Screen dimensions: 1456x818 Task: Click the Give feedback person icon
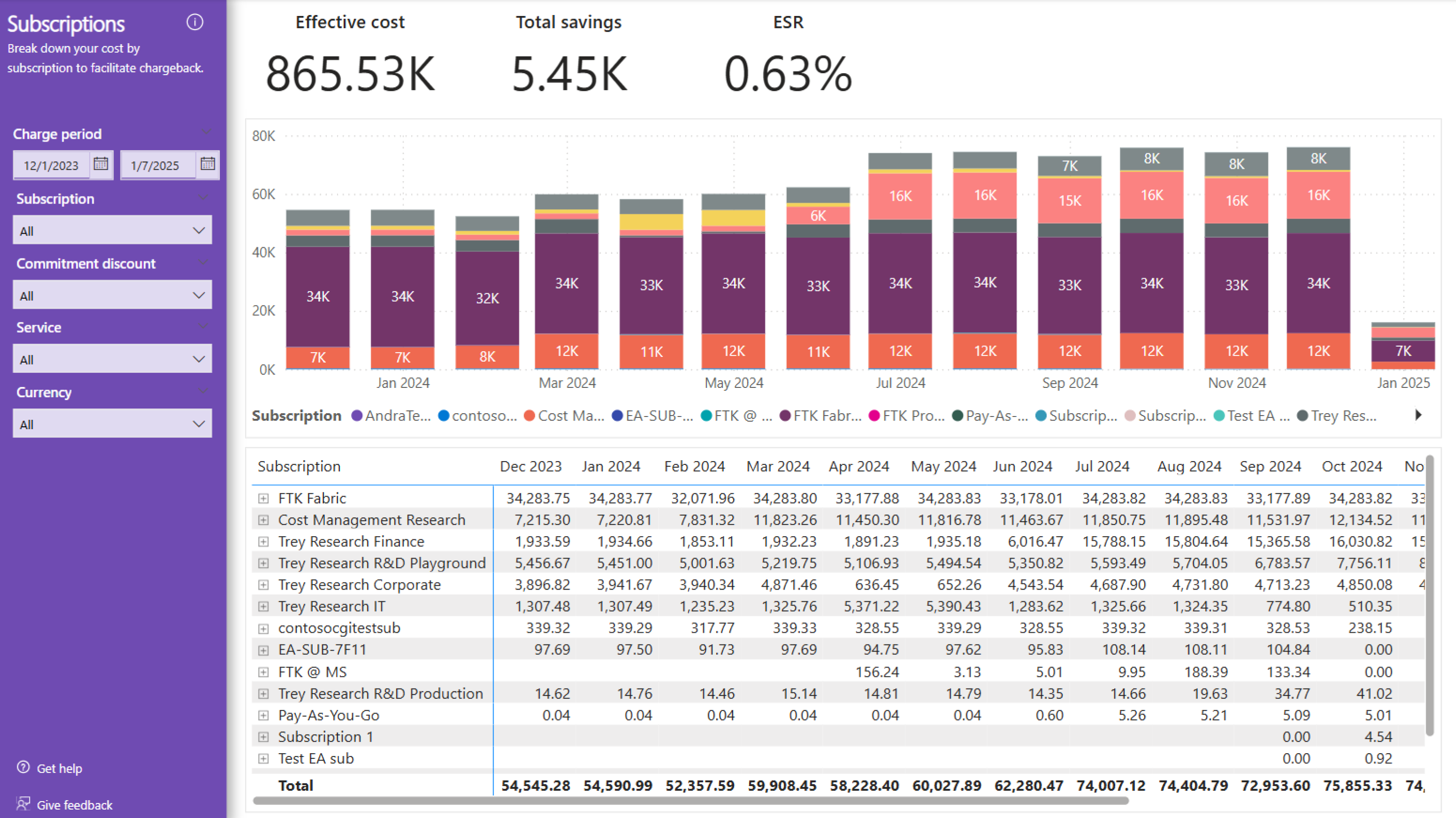pyautogui.click(x=23, y=804)
